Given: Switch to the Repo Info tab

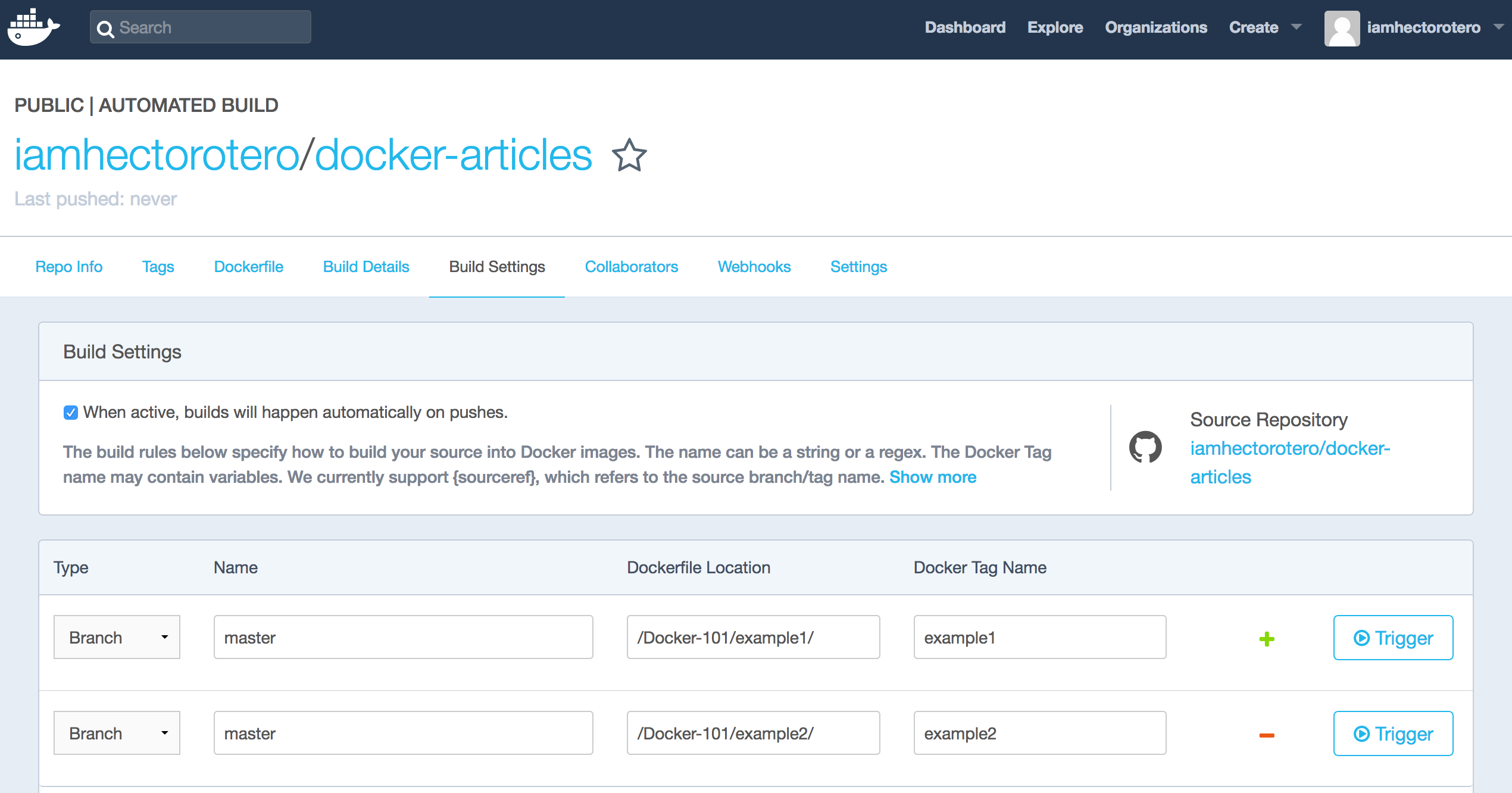Looking at the screenshot, I should 69,267.
